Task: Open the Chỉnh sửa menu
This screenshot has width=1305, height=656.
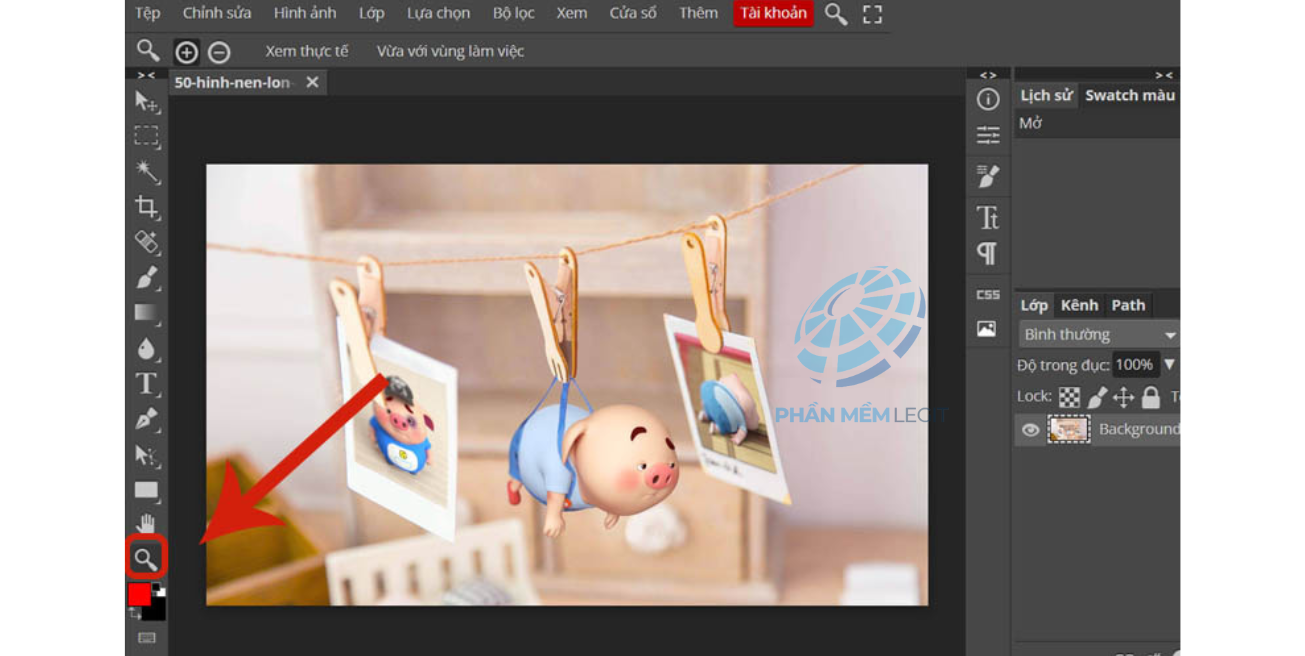Action: (216, 13)
